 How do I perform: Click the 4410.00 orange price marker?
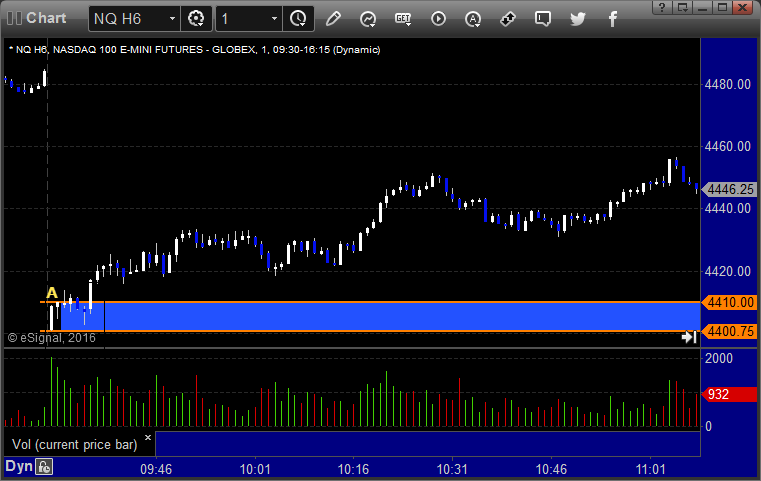point(730,302)
